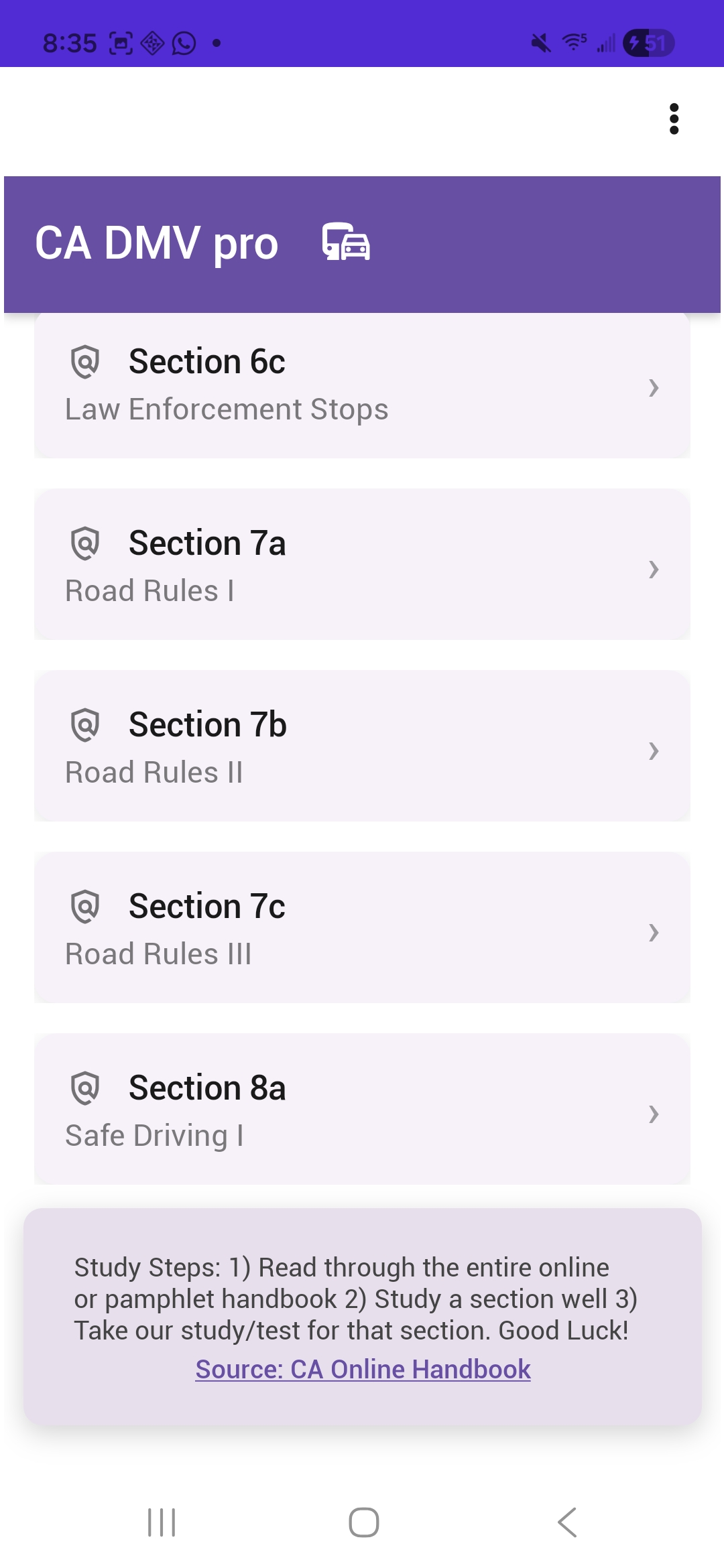The width and height of the screenshot is (724, 1568).
Task: Select the Law Enforcement Stops section
Action: (x=227, y=409)
